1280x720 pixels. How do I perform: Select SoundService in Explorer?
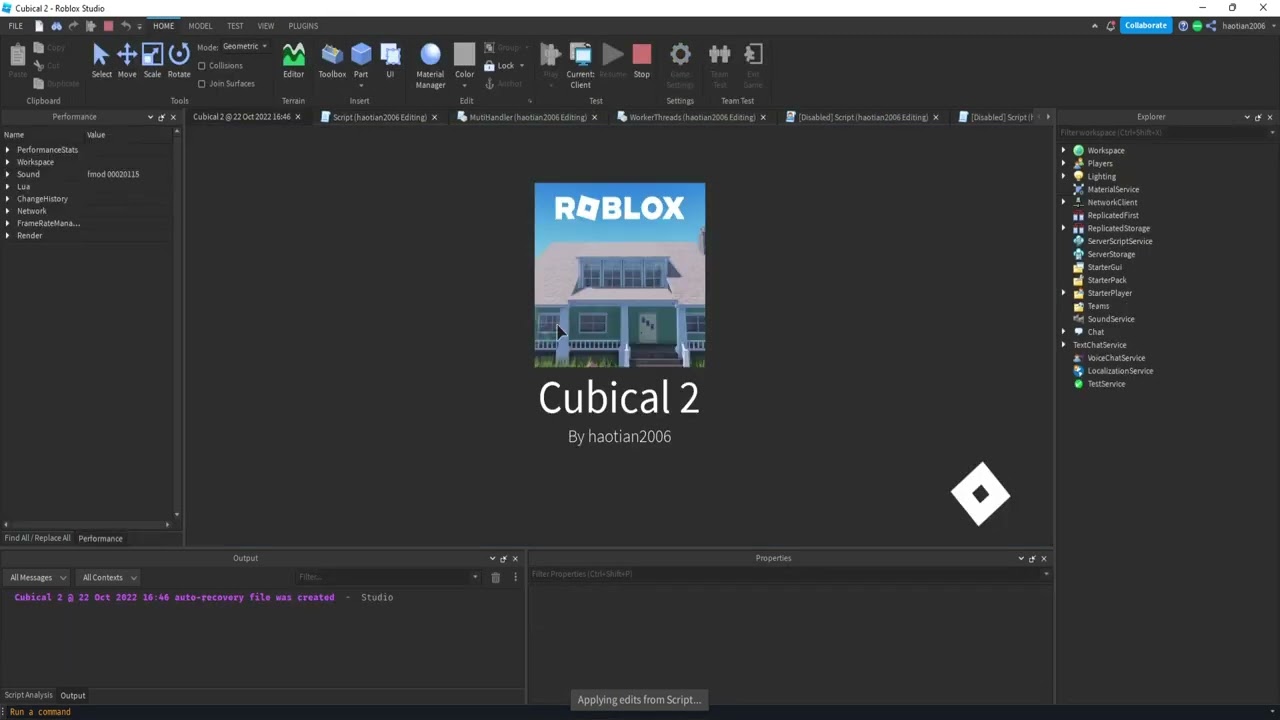click(1110, 320)
